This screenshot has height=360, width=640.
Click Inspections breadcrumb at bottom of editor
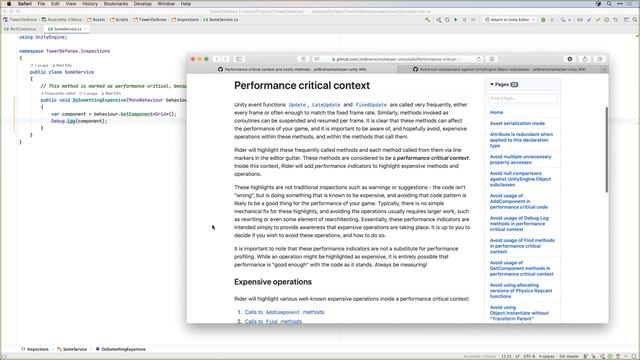point(35,349)
